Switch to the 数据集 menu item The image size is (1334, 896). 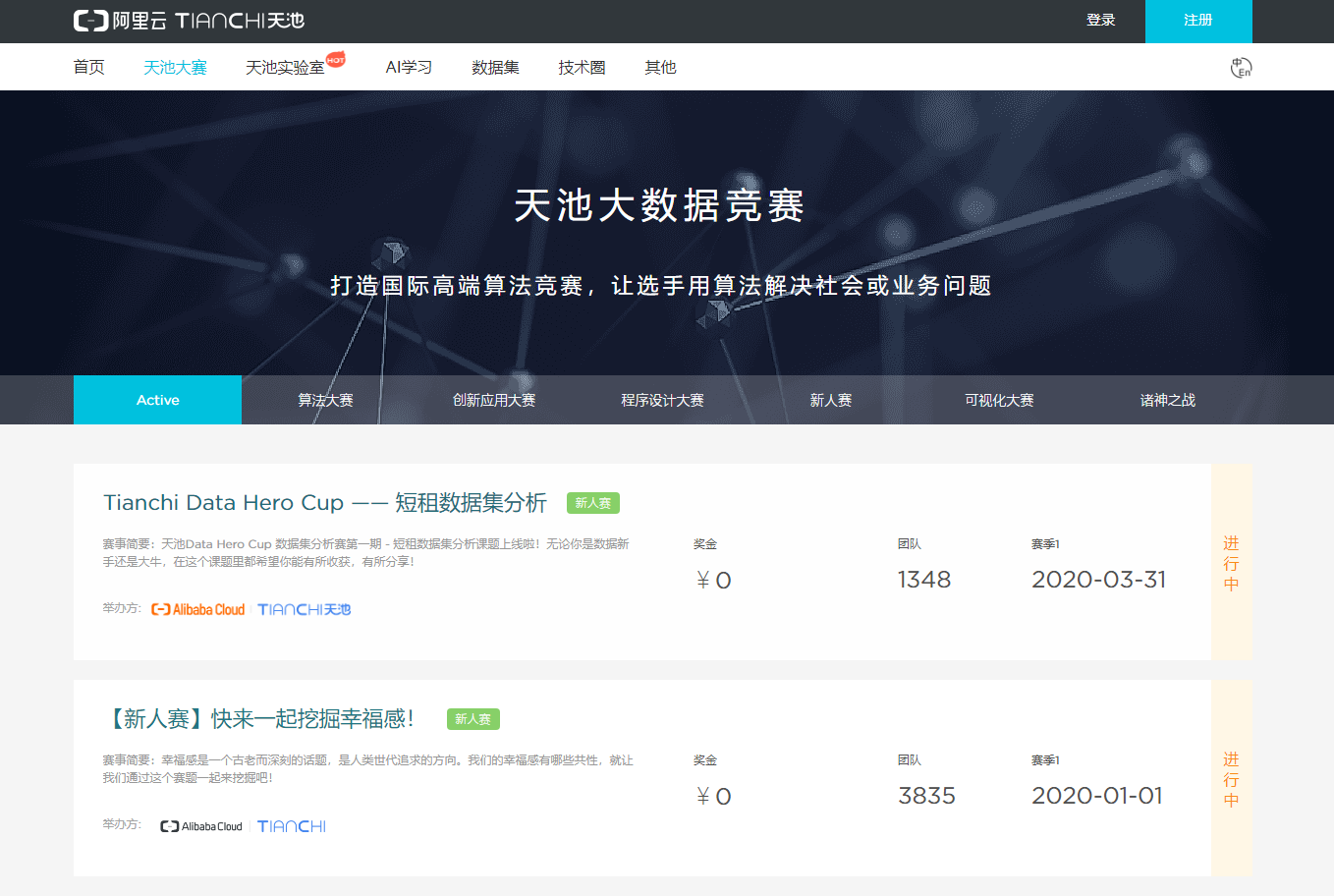tap(496, 66)
